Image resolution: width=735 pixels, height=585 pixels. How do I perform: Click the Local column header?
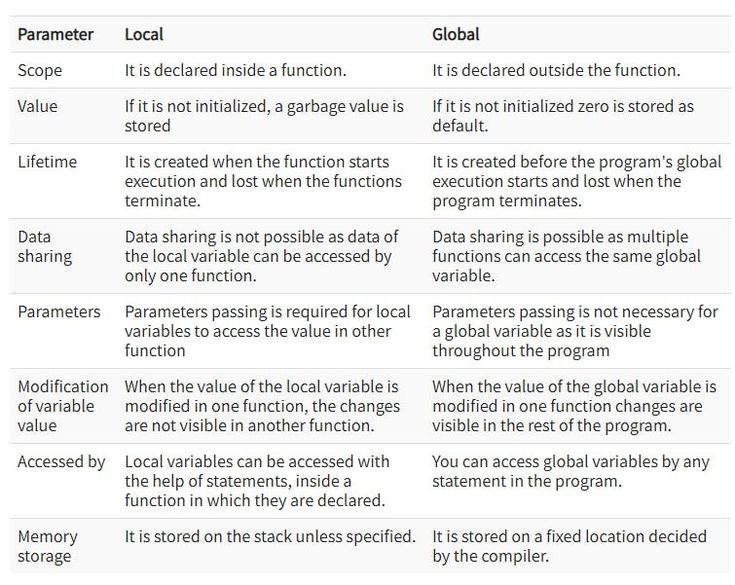tap(144, 34)
